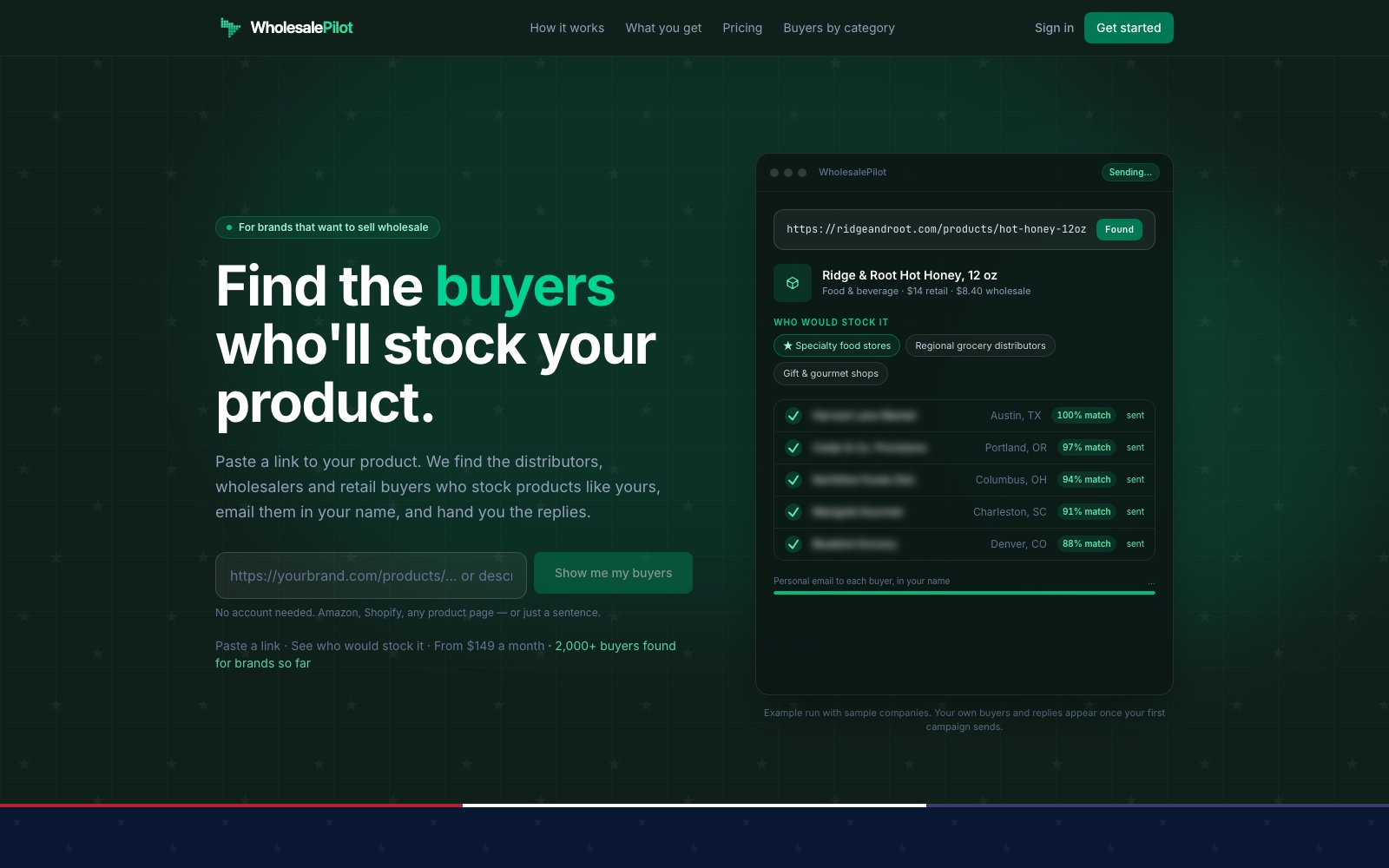This screenshot has width=1389, height=868.
Task: Click the Austin, TX location text
Action: tap(1015, 416)
